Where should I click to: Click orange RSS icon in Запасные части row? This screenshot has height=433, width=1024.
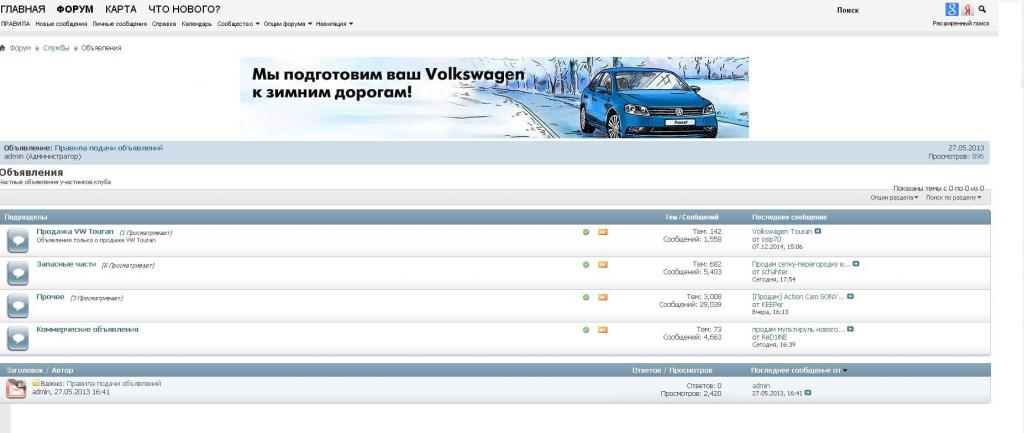603,265
